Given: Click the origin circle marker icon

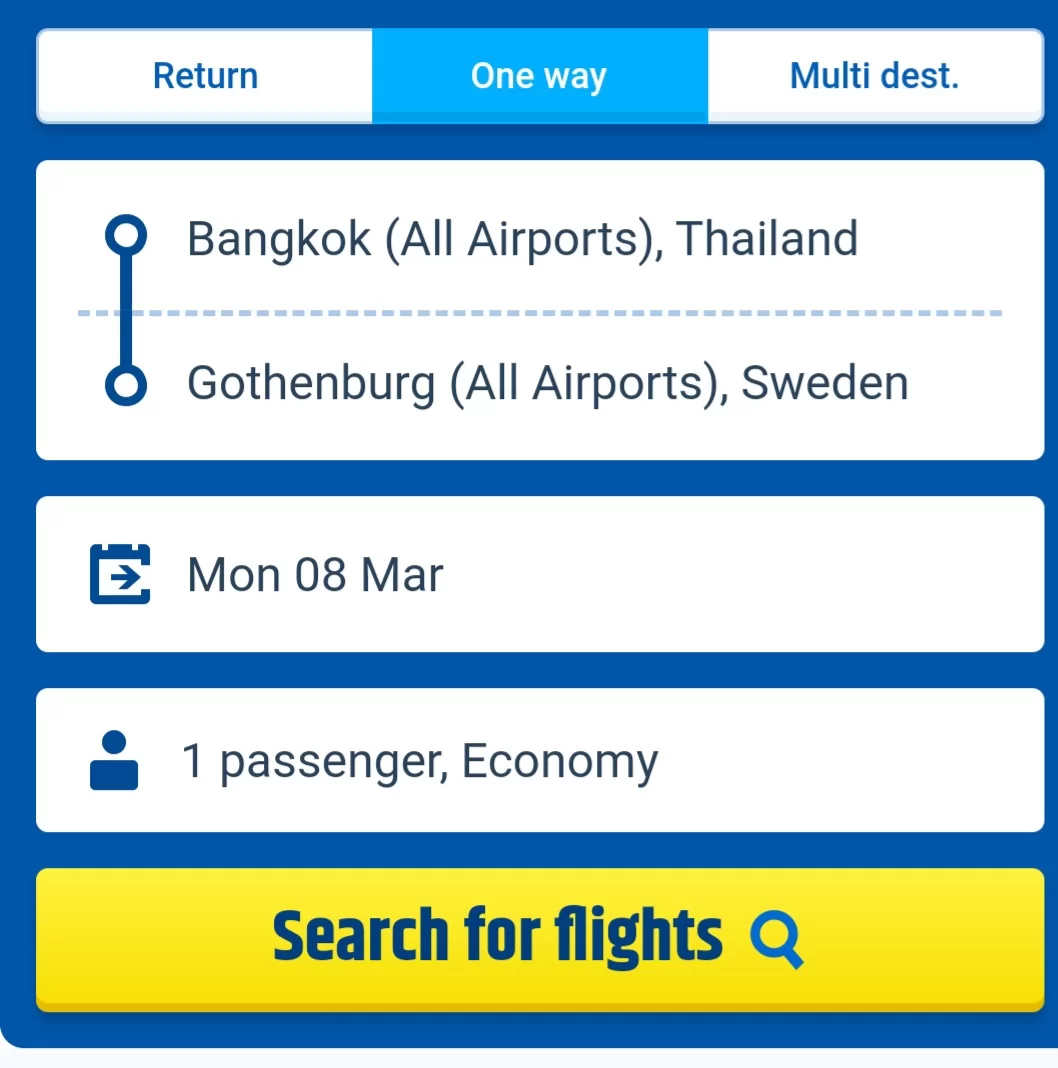Looking at the screenshot, I should click(126, 238).
